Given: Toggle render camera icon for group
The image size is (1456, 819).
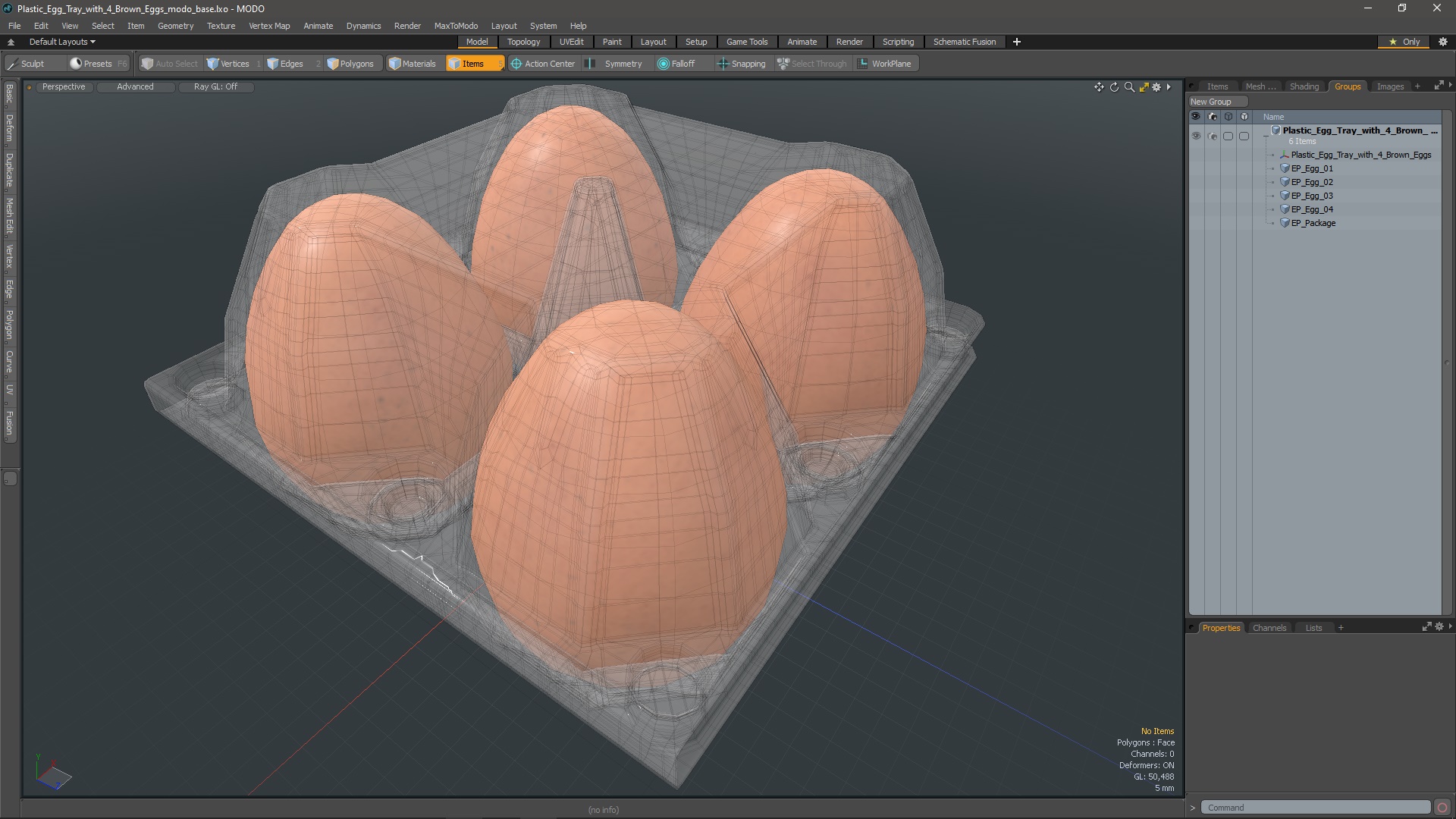Looking at the screenshot, I should click(x=1212, y=136).
